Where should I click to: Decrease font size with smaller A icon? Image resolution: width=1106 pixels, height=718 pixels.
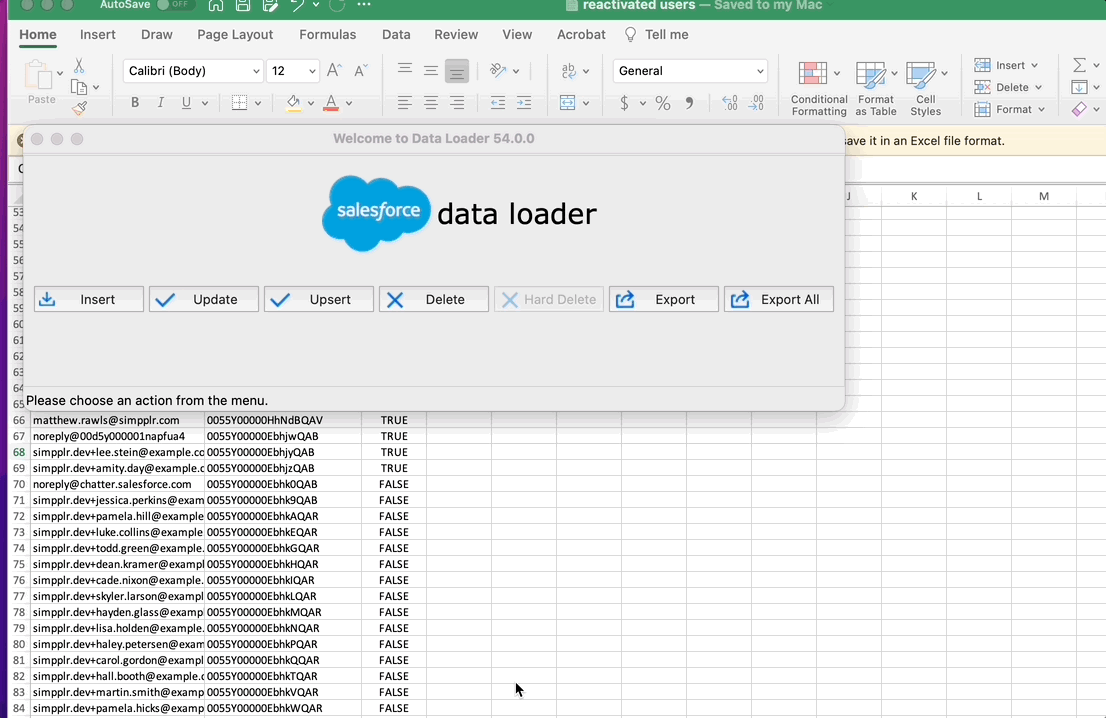click(x=360, y=71)
